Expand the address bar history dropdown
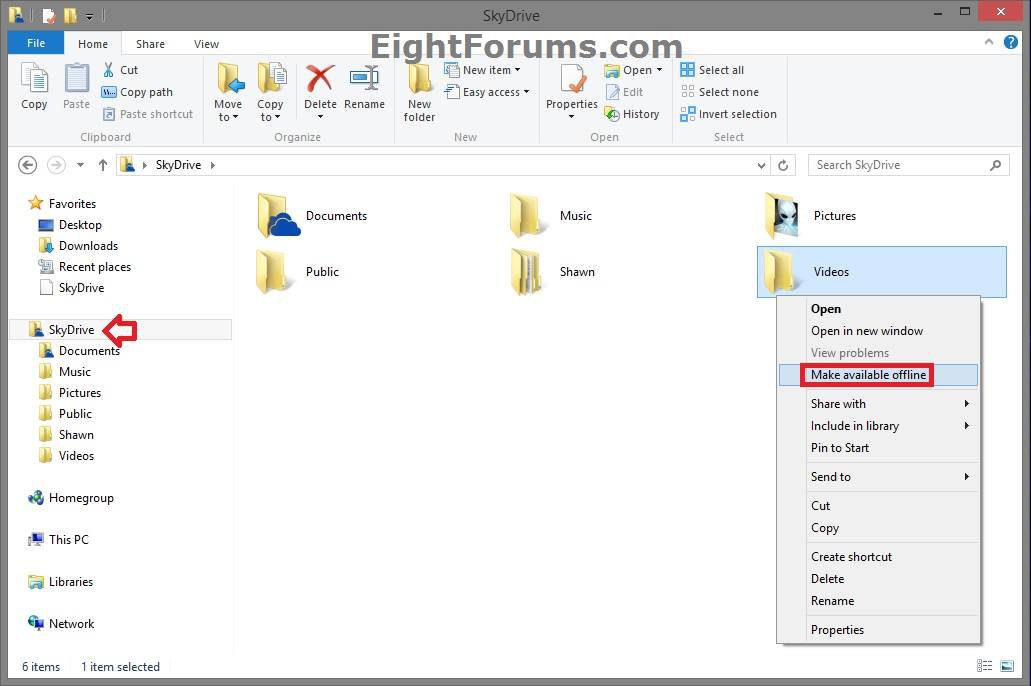 [762, 165]
